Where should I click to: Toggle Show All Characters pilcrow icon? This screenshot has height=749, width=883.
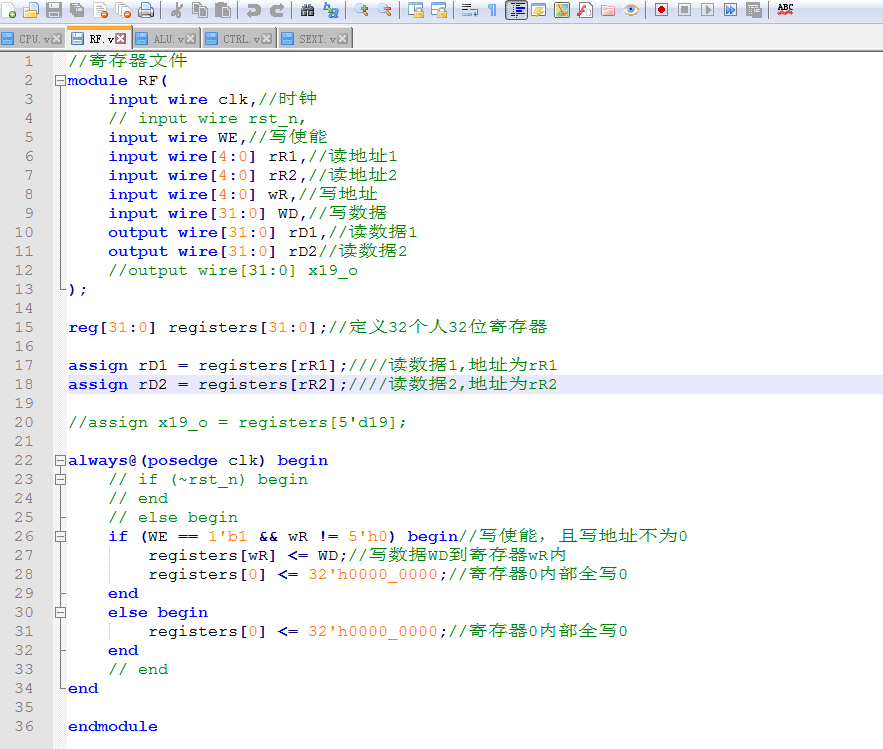pyautogui.click(x=492, y=10)
